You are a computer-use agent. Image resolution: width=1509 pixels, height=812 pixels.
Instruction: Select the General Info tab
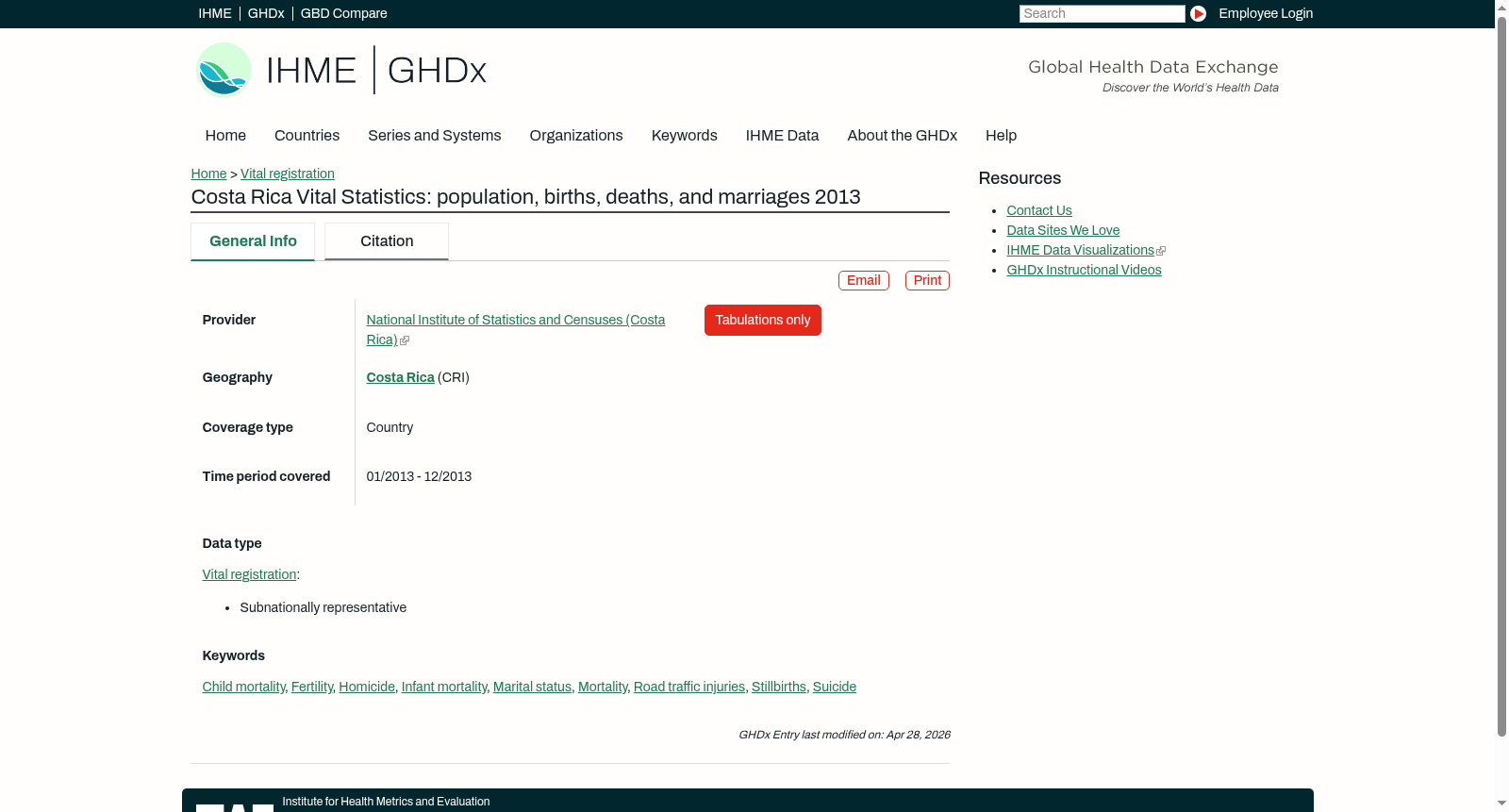pyautogui.click(x=253, y=241)
